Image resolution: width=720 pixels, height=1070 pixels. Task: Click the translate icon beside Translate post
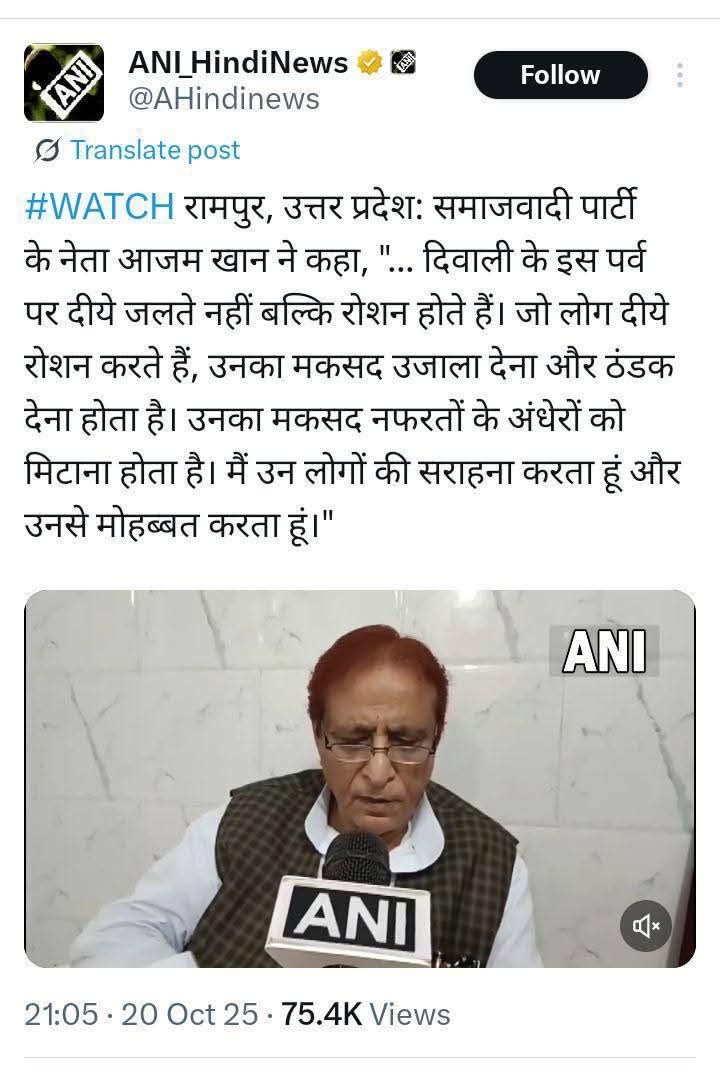pyautogui.click(x=48, y=150)
